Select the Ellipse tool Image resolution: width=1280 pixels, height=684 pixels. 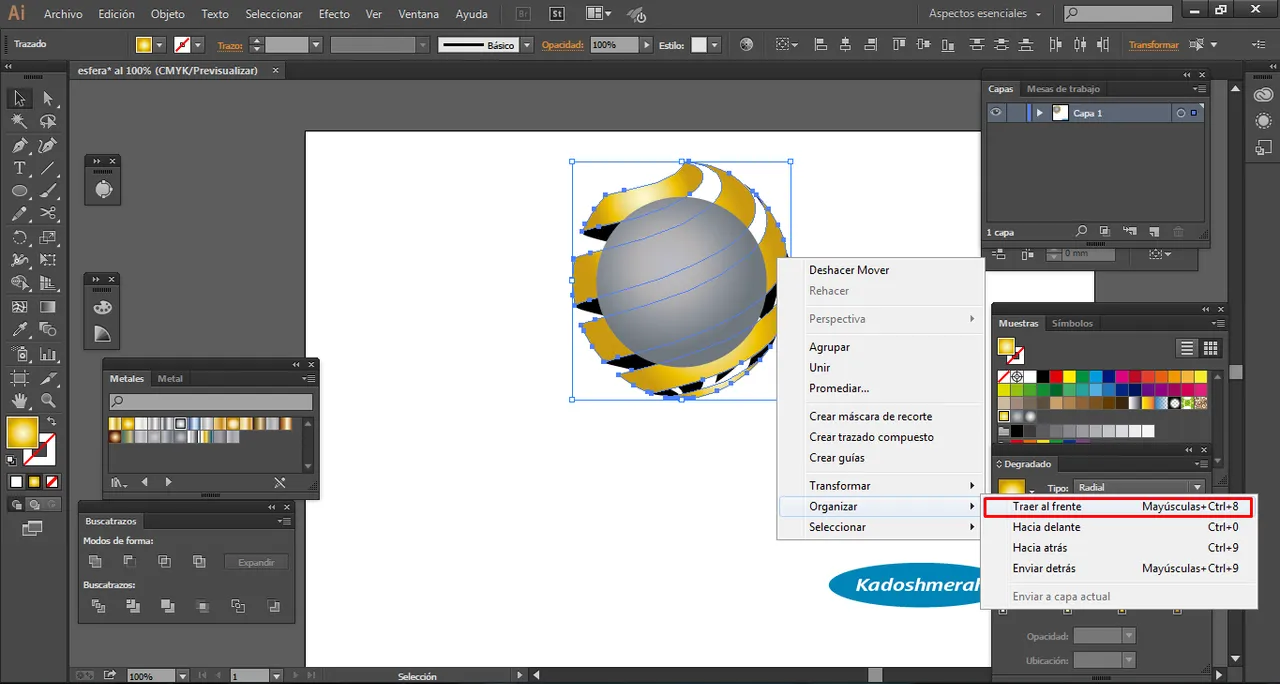pyautogui.click(x=19, y=191)
